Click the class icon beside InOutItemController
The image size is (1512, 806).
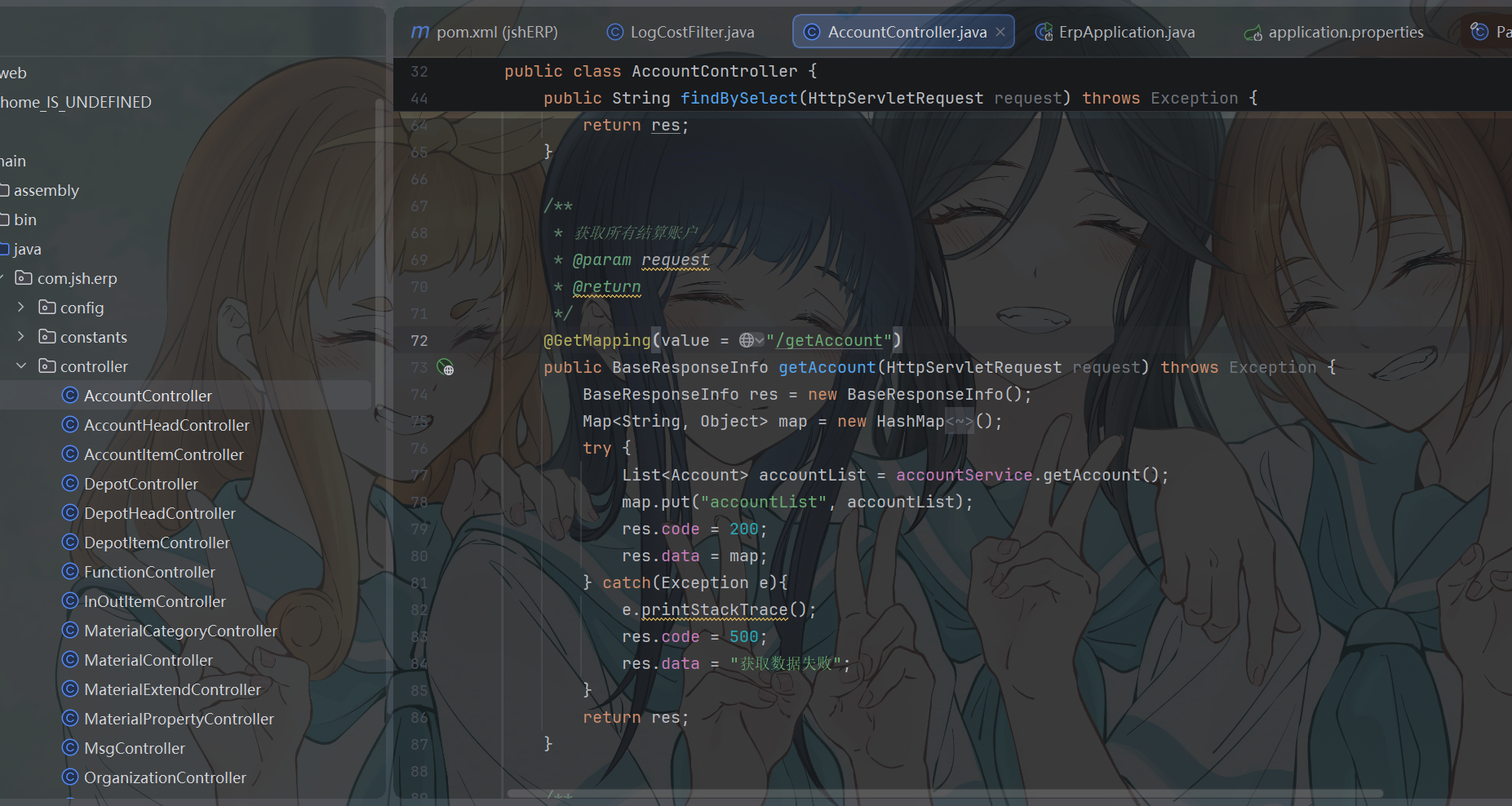click(70, 601)
